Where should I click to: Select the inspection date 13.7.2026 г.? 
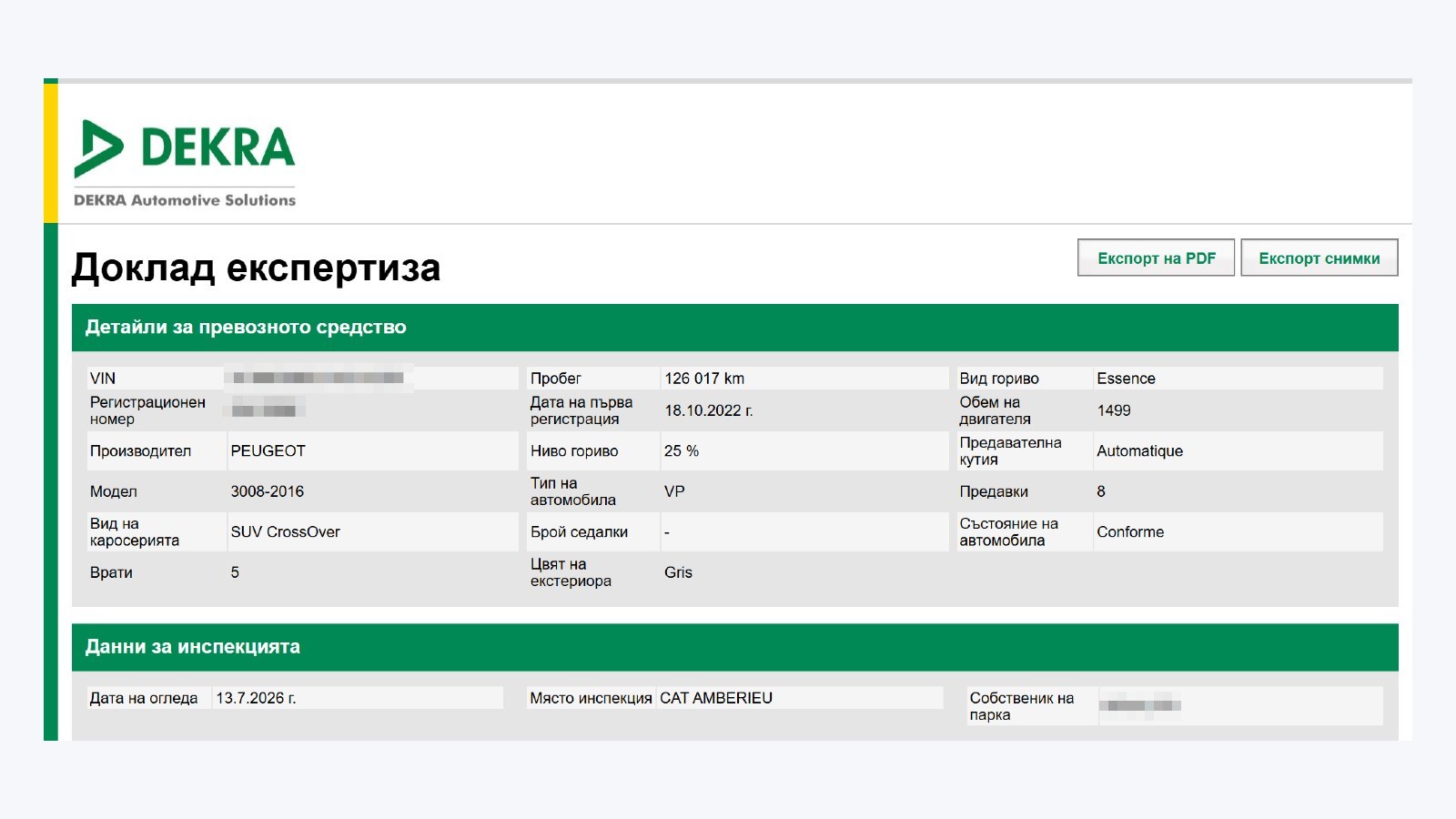pos(256,698)
